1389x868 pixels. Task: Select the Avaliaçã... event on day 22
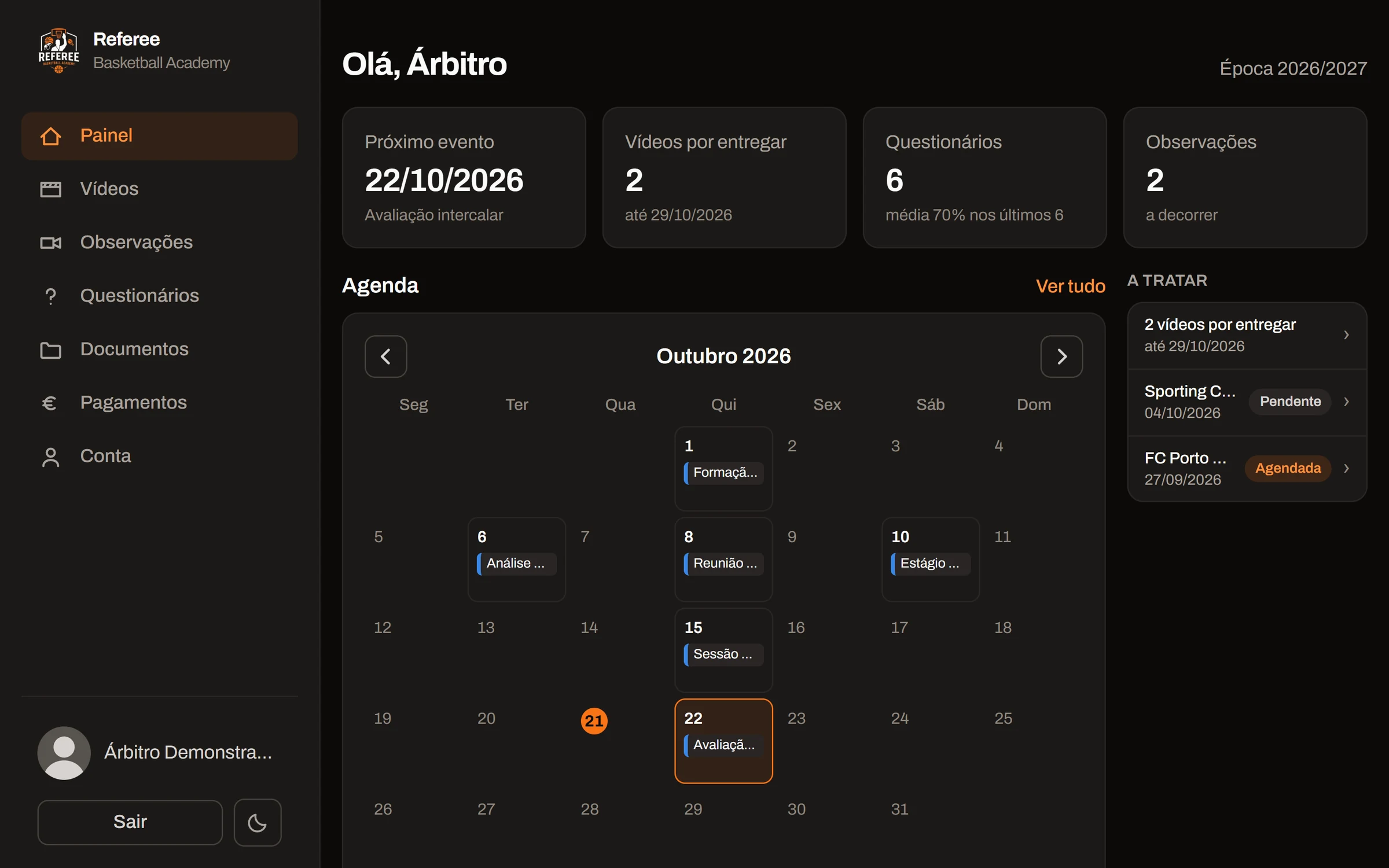(x=723, y=746)
